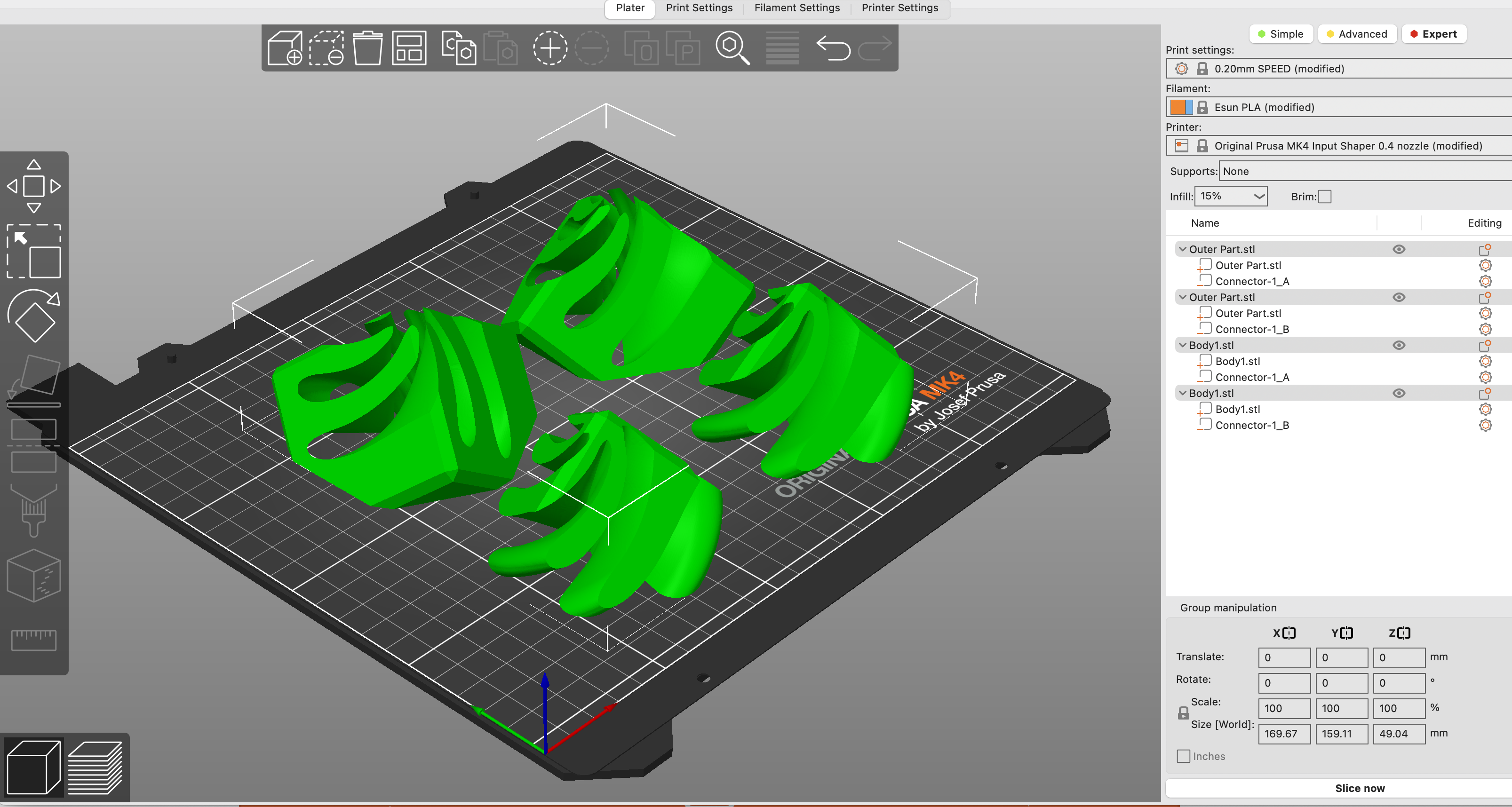The width and height of the screenshot is (1512, 807).
Task: Open the Supports None dropdown
Action: [1366, 171]
